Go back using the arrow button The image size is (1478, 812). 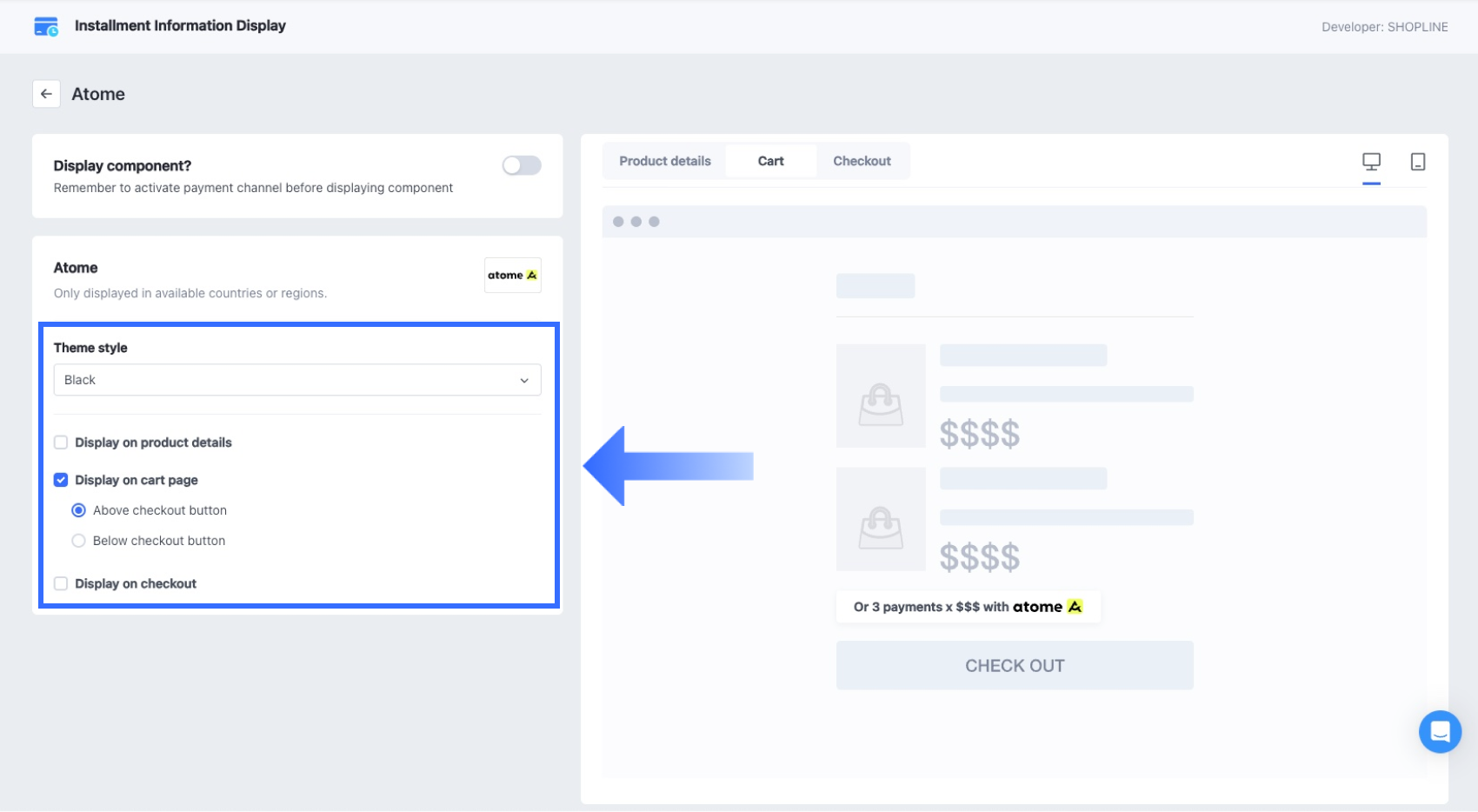tap(46, 94)
